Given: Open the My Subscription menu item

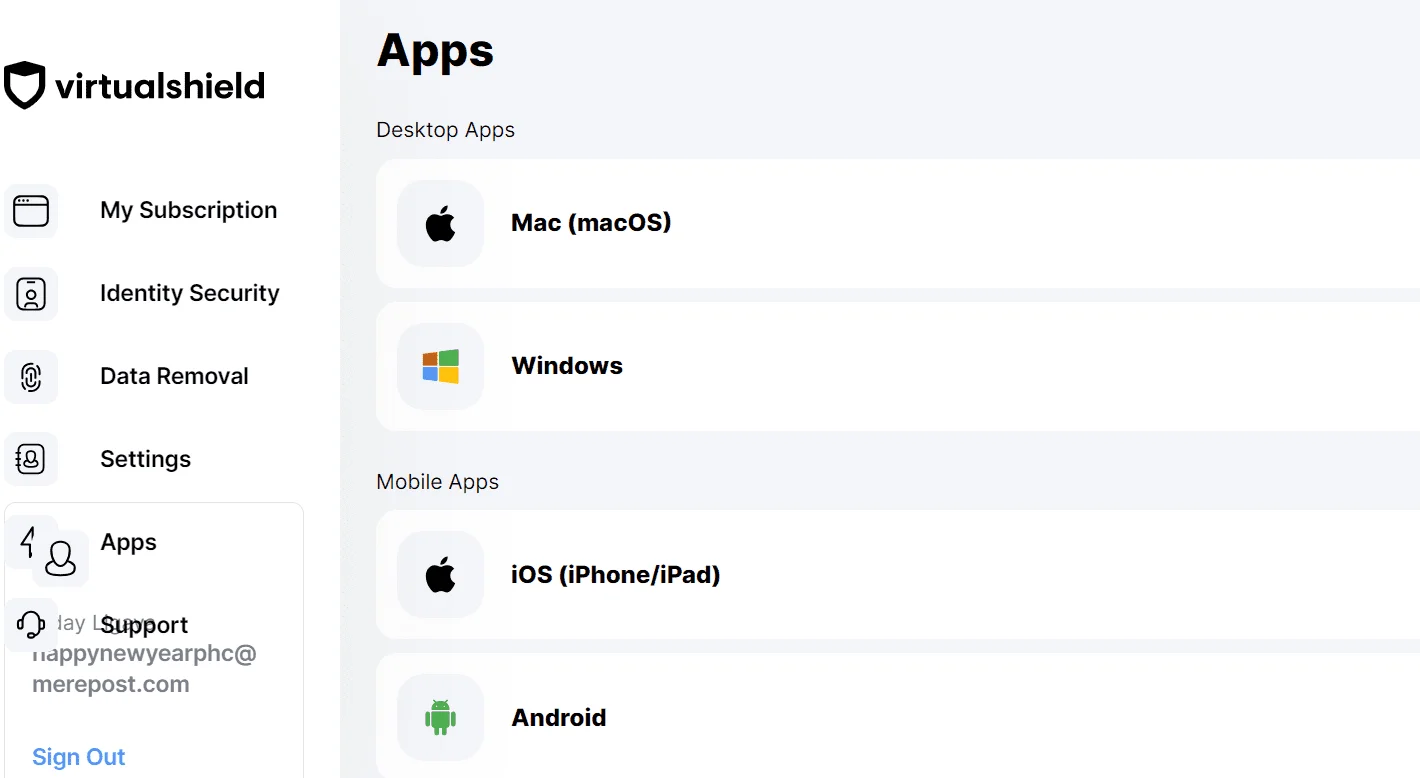Looking at the screenshot, I should click(189, 210).
